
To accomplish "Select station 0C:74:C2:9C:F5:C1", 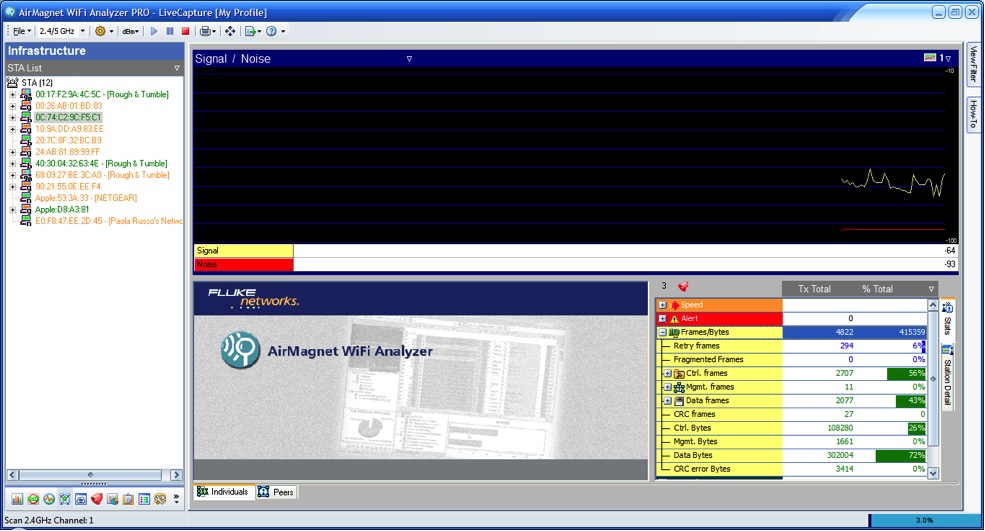I will pos(68,117).
